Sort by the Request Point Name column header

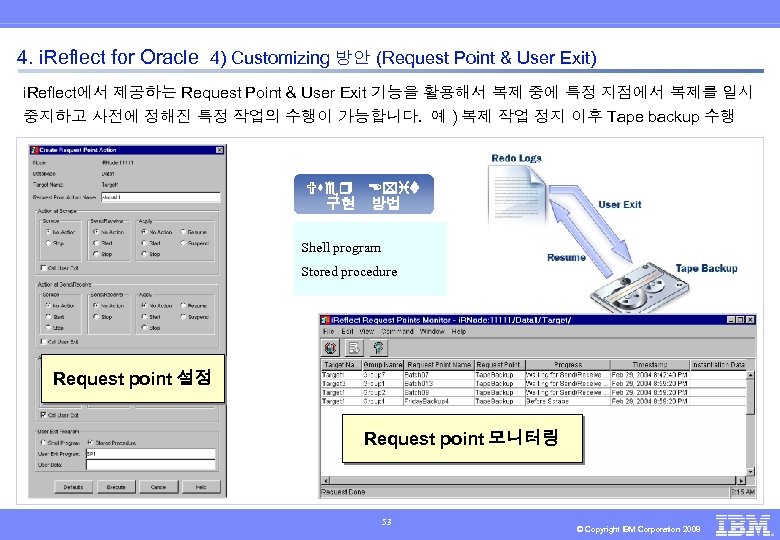click(439, 364)
